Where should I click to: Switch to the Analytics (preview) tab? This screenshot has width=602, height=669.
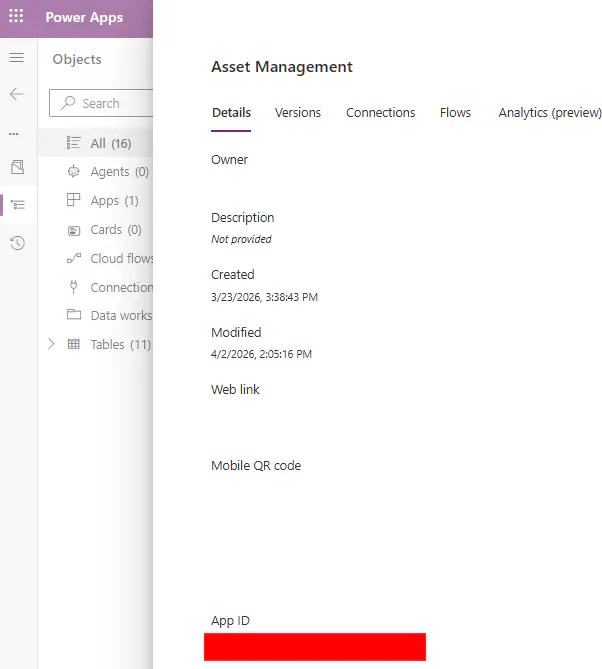550,113
